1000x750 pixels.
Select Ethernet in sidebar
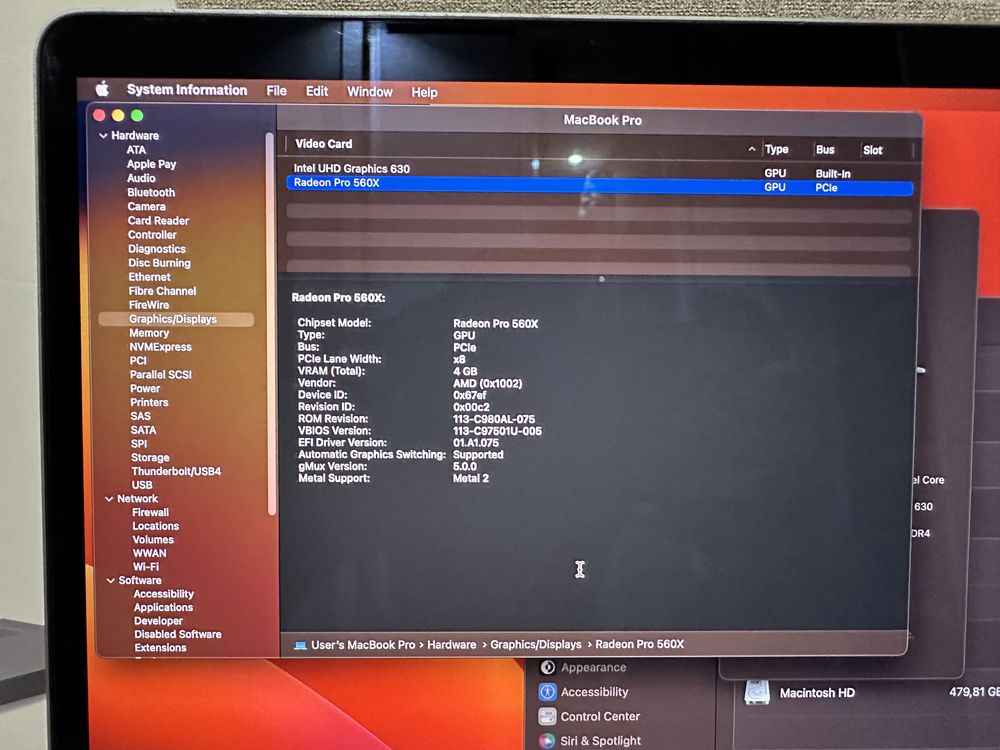tap(149, 277)
